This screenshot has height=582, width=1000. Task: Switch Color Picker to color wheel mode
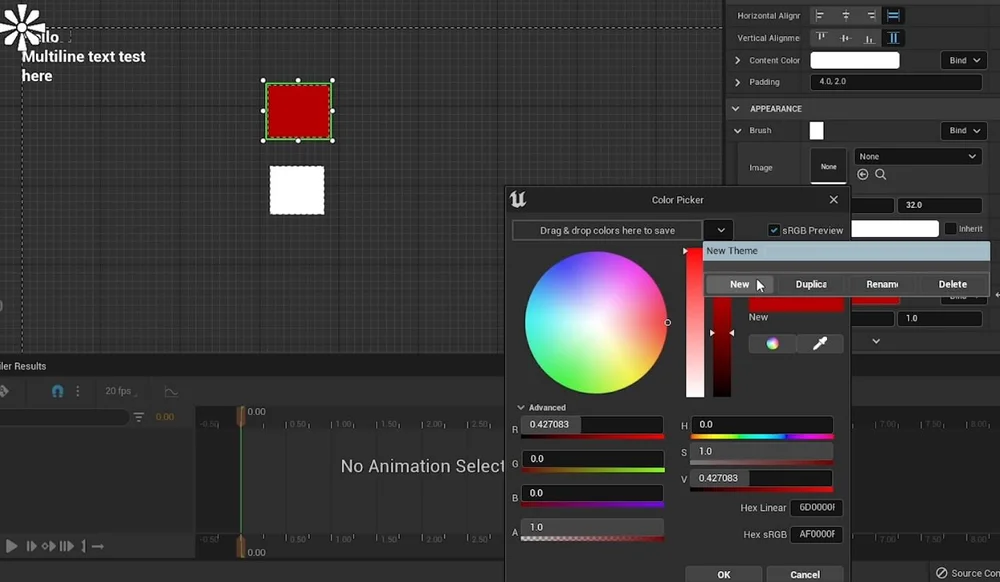(770, 343)
